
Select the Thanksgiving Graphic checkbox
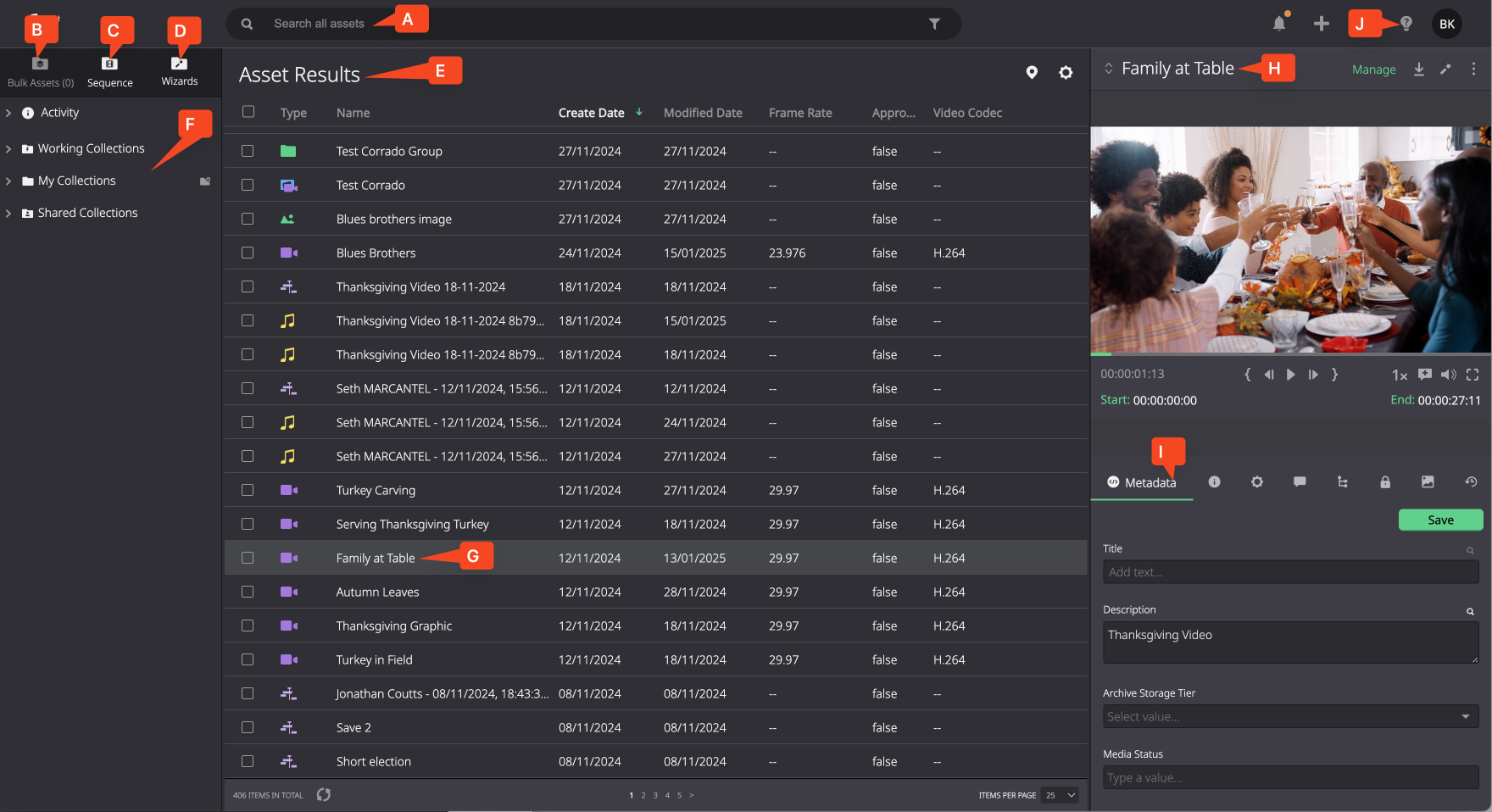coord(248,626)
